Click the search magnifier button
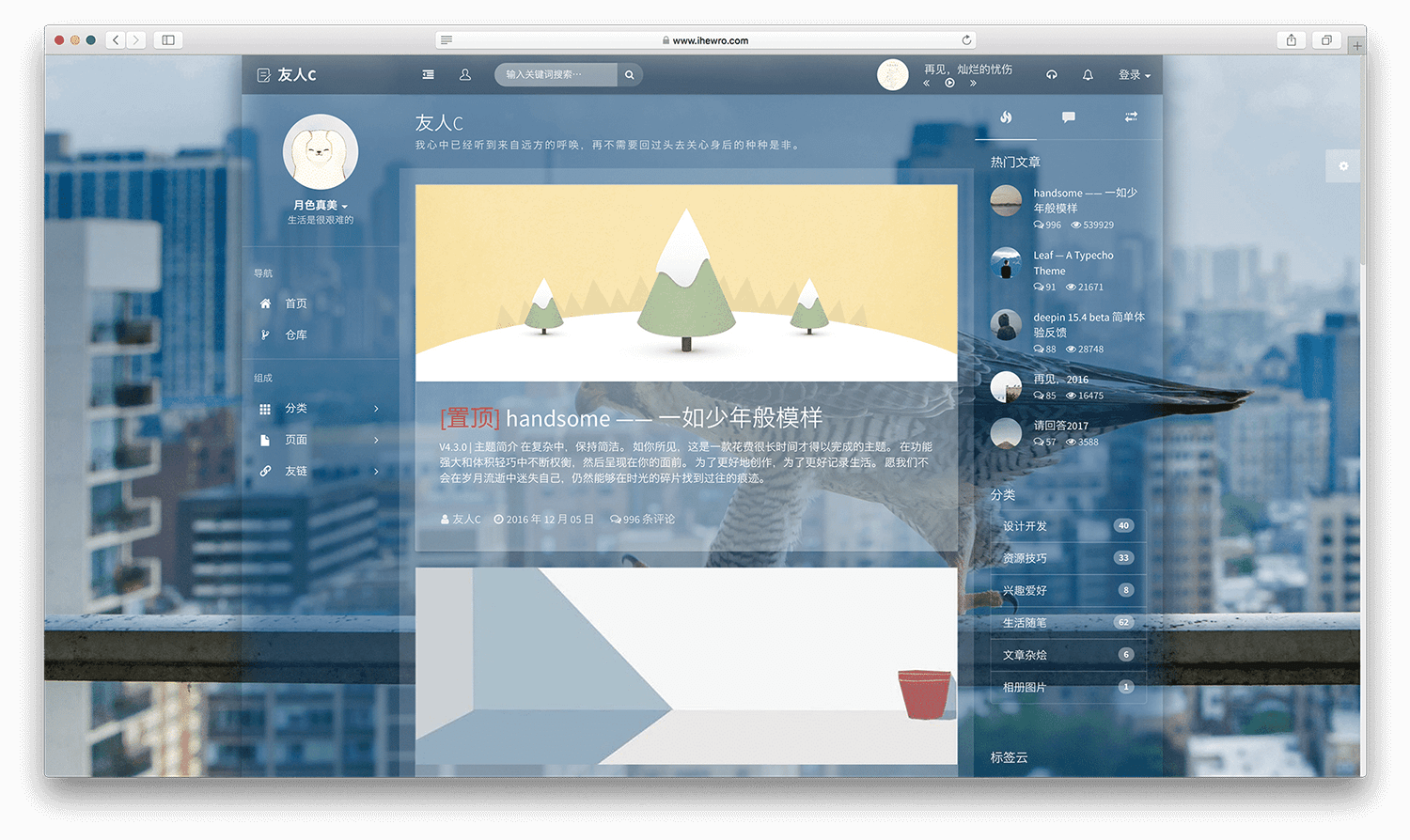The height and width of the screenshot is (840, 1410). click(630, 74)
